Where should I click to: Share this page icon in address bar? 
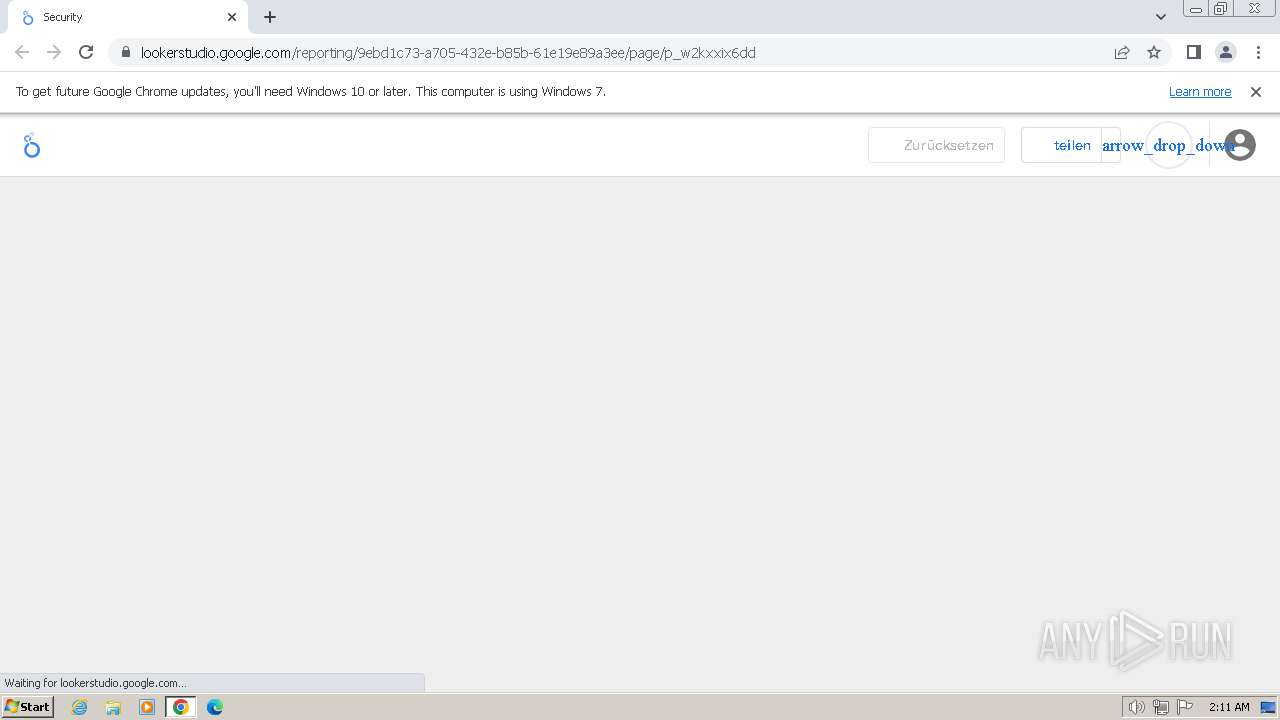pos(1122,52)
